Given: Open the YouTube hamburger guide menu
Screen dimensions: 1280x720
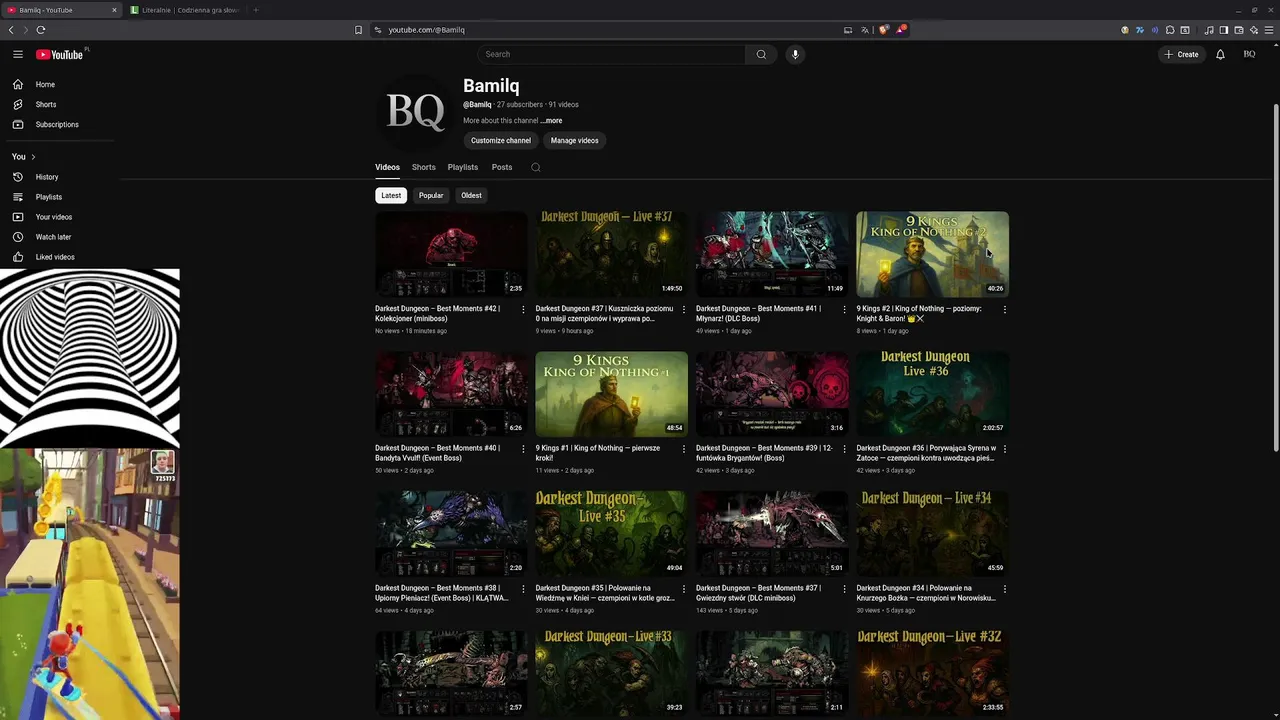Looking at the screenshot, I should [x=18, y=54].
